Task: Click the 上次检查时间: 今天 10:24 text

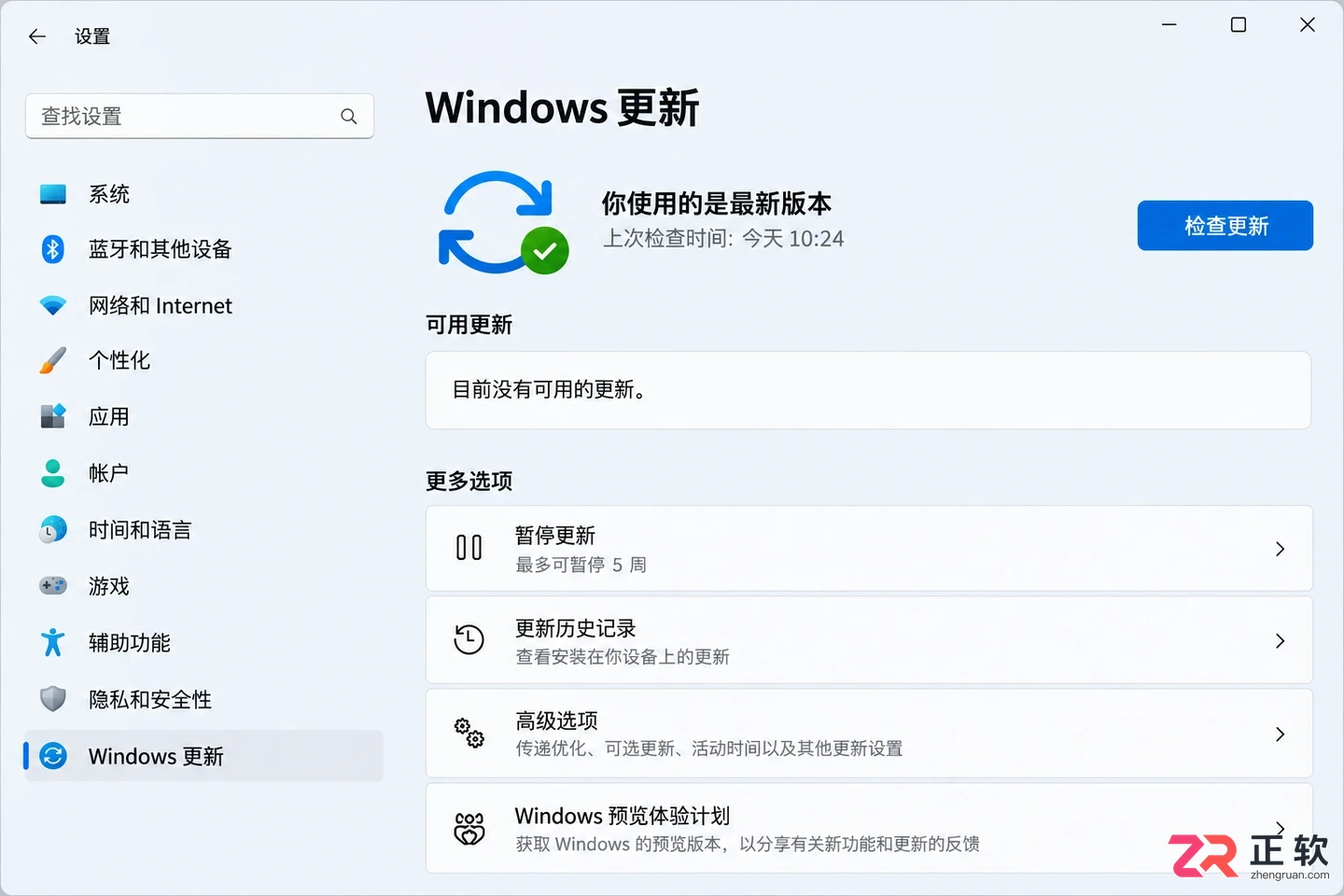Action: click(x=723, y=239)
